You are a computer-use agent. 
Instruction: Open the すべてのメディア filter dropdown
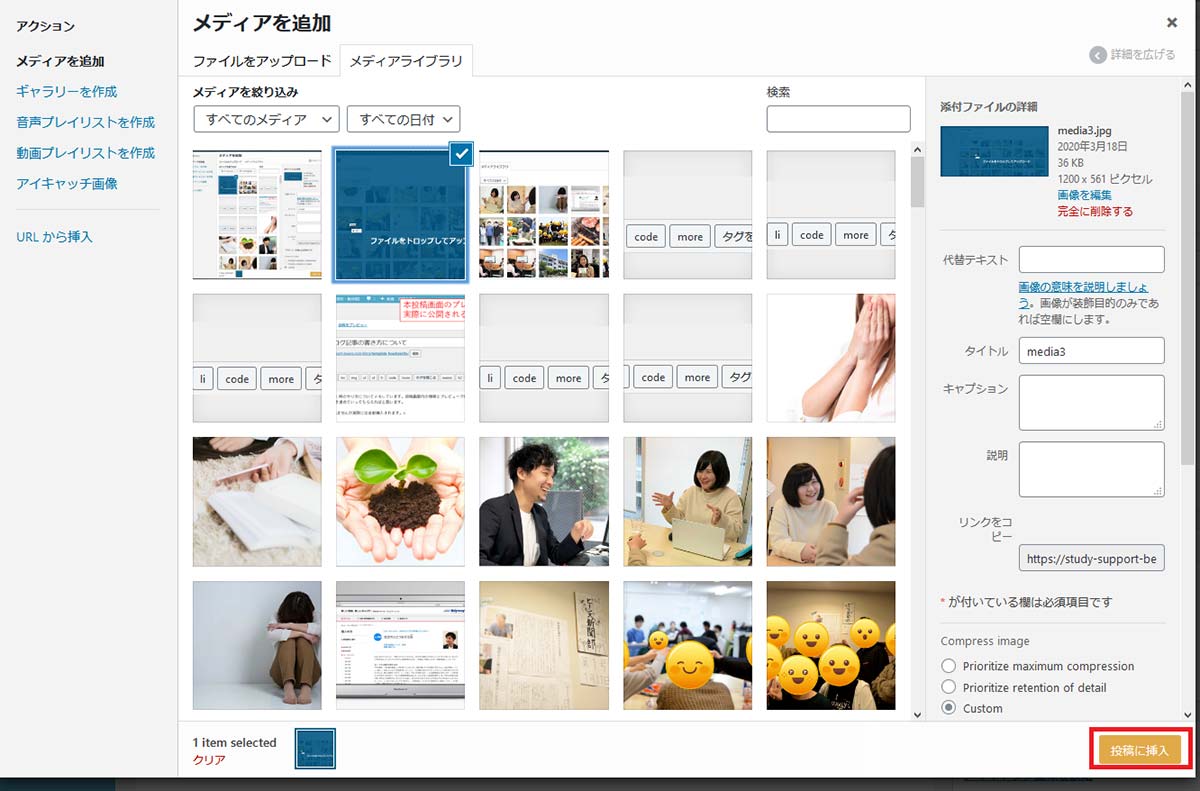coord(267,119)
